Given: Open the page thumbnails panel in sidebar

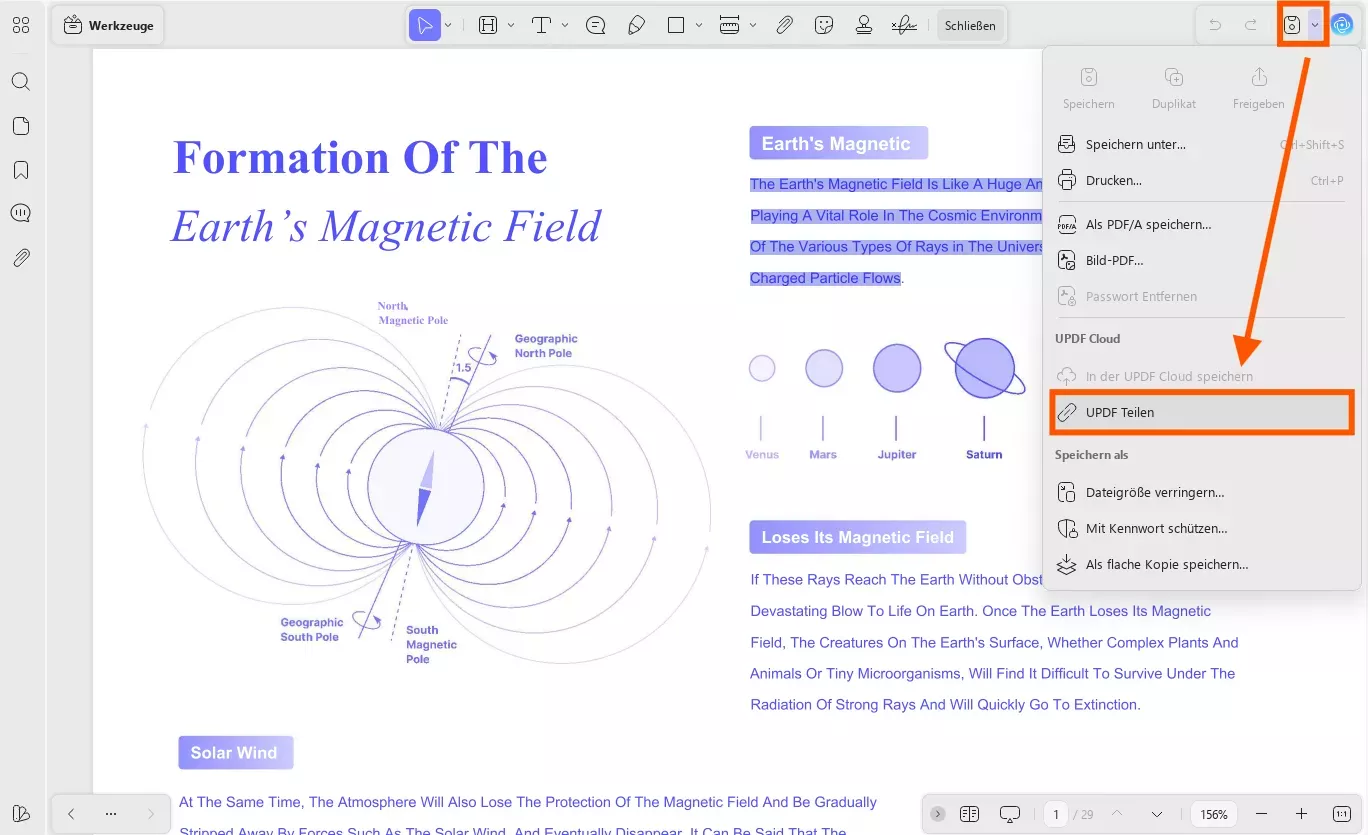Looking at the screenshot, I should pyautogui.click(x=21, y=126).
